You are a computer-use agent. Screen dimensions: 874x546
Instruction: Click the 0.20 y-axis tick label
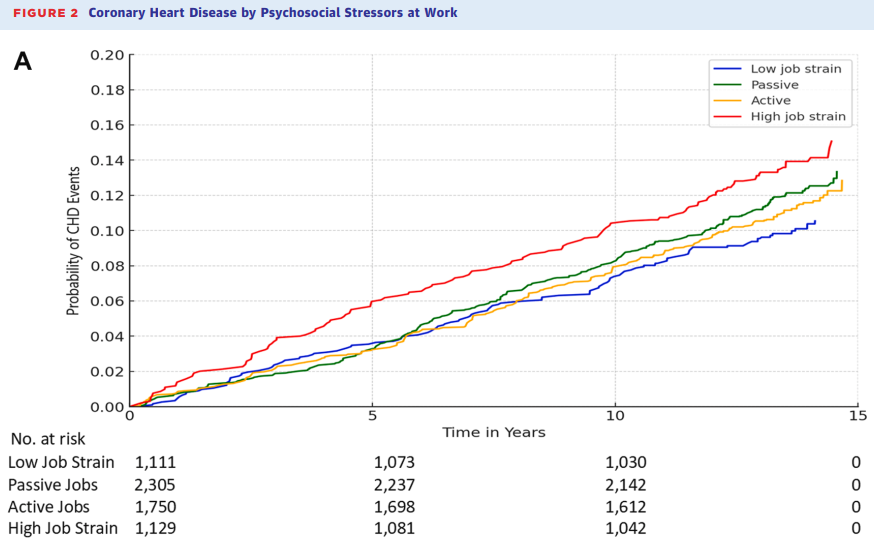coord(107,55)
